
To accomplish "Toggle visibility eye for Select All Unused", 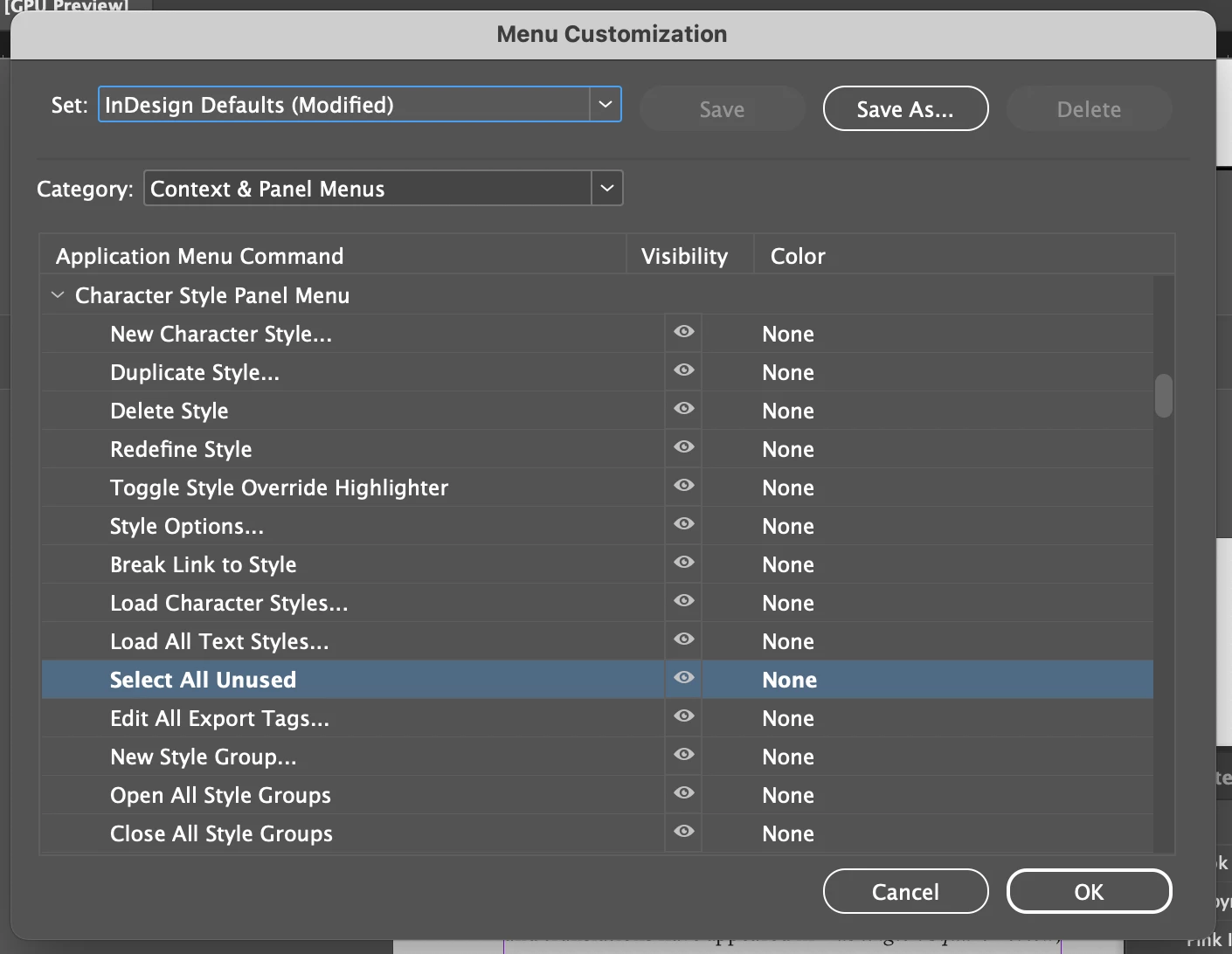I will click(x=684, y=678).
